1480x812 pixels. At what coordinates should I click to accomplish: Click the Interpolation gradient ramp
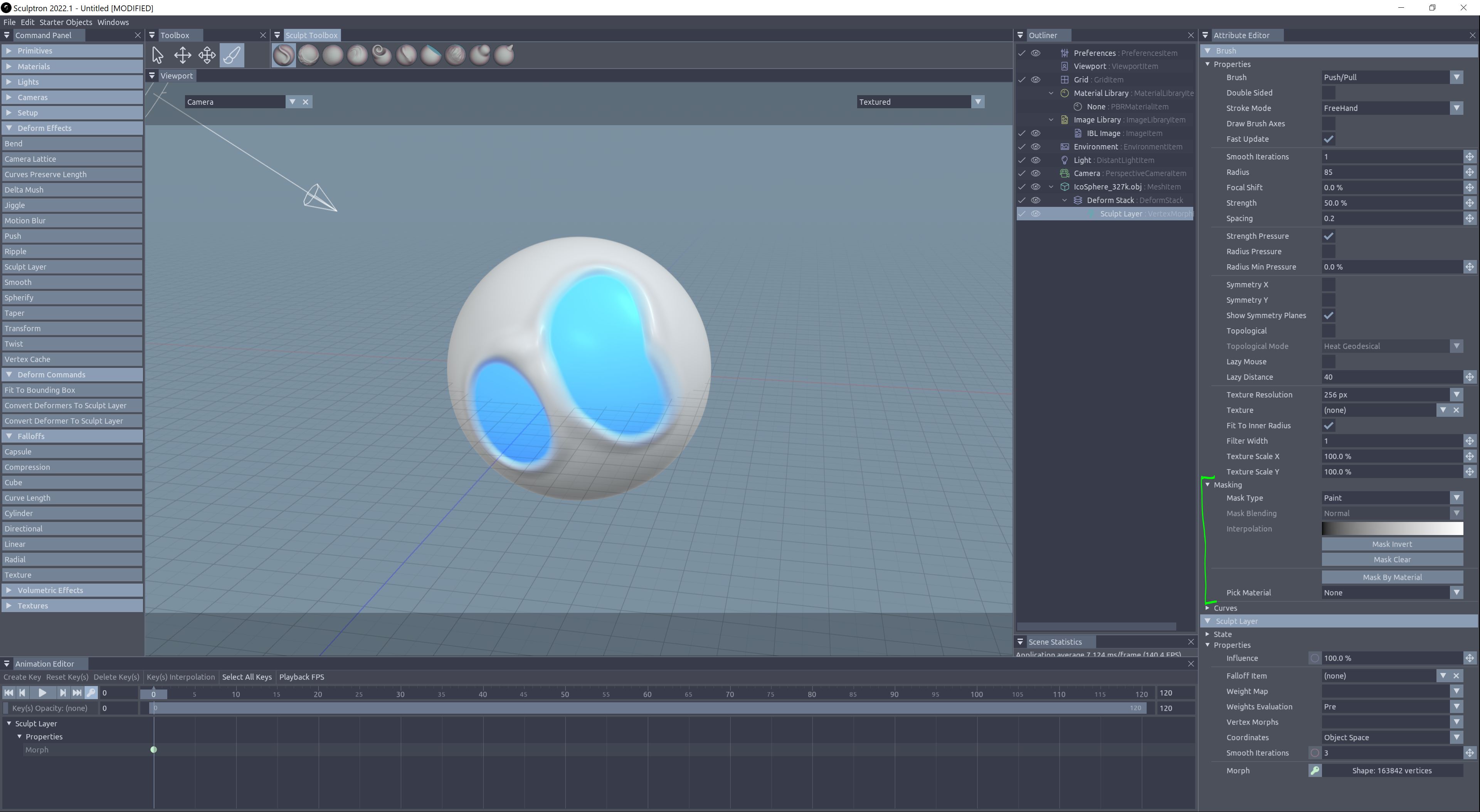[x=1391, y=529]
